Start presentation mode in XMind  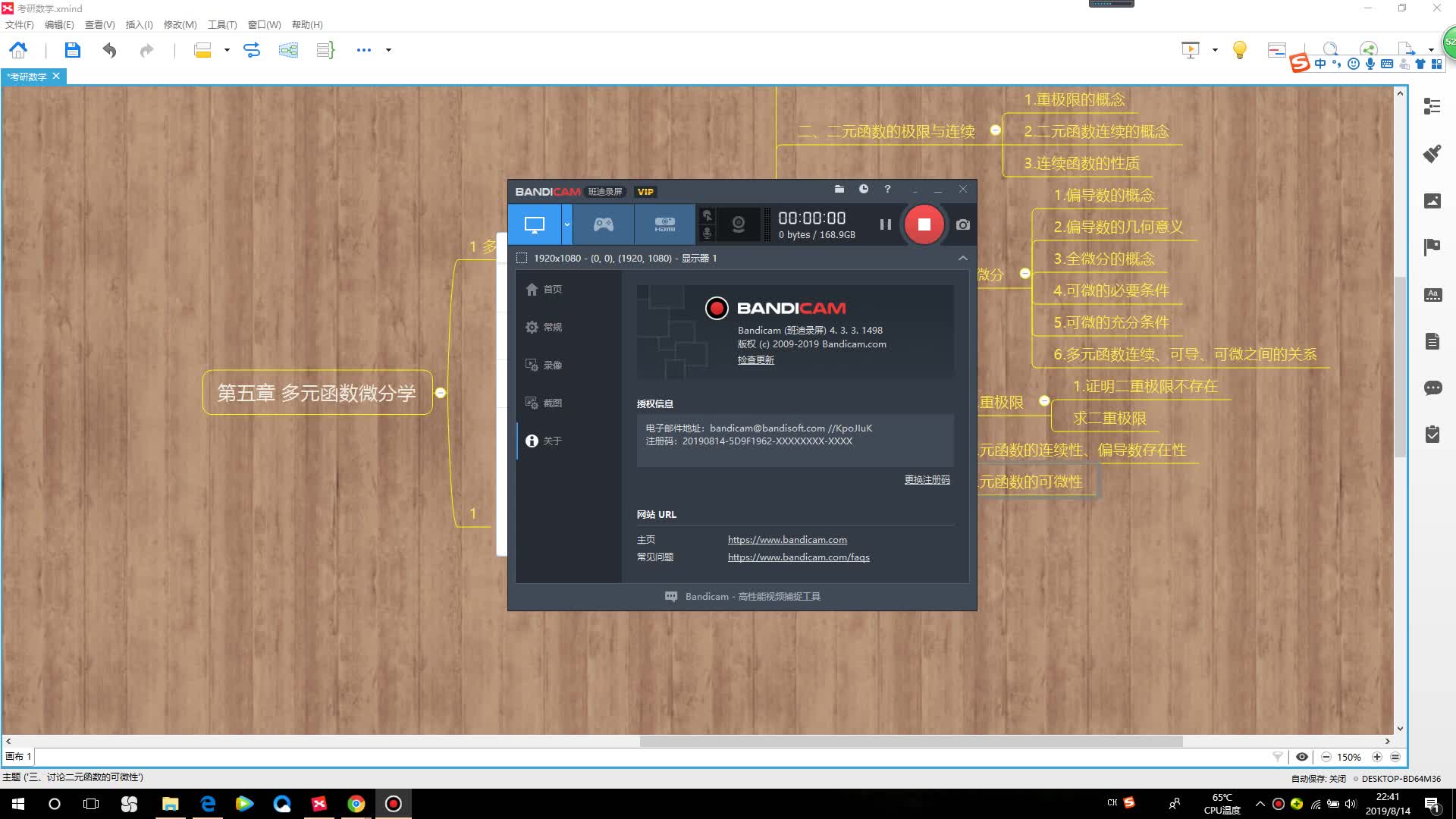click(1191, 50)
